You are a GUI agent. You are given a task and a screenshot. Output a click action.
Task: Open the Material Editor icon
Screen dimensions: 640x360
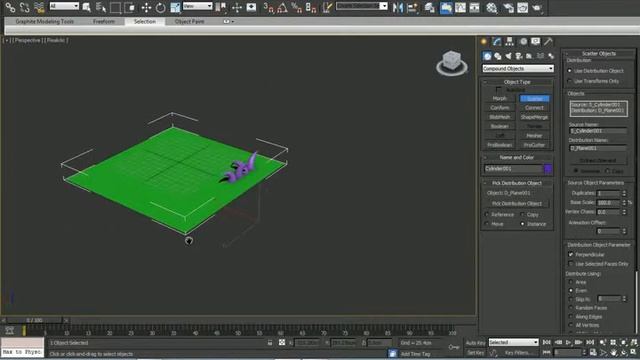coord(492,7)
